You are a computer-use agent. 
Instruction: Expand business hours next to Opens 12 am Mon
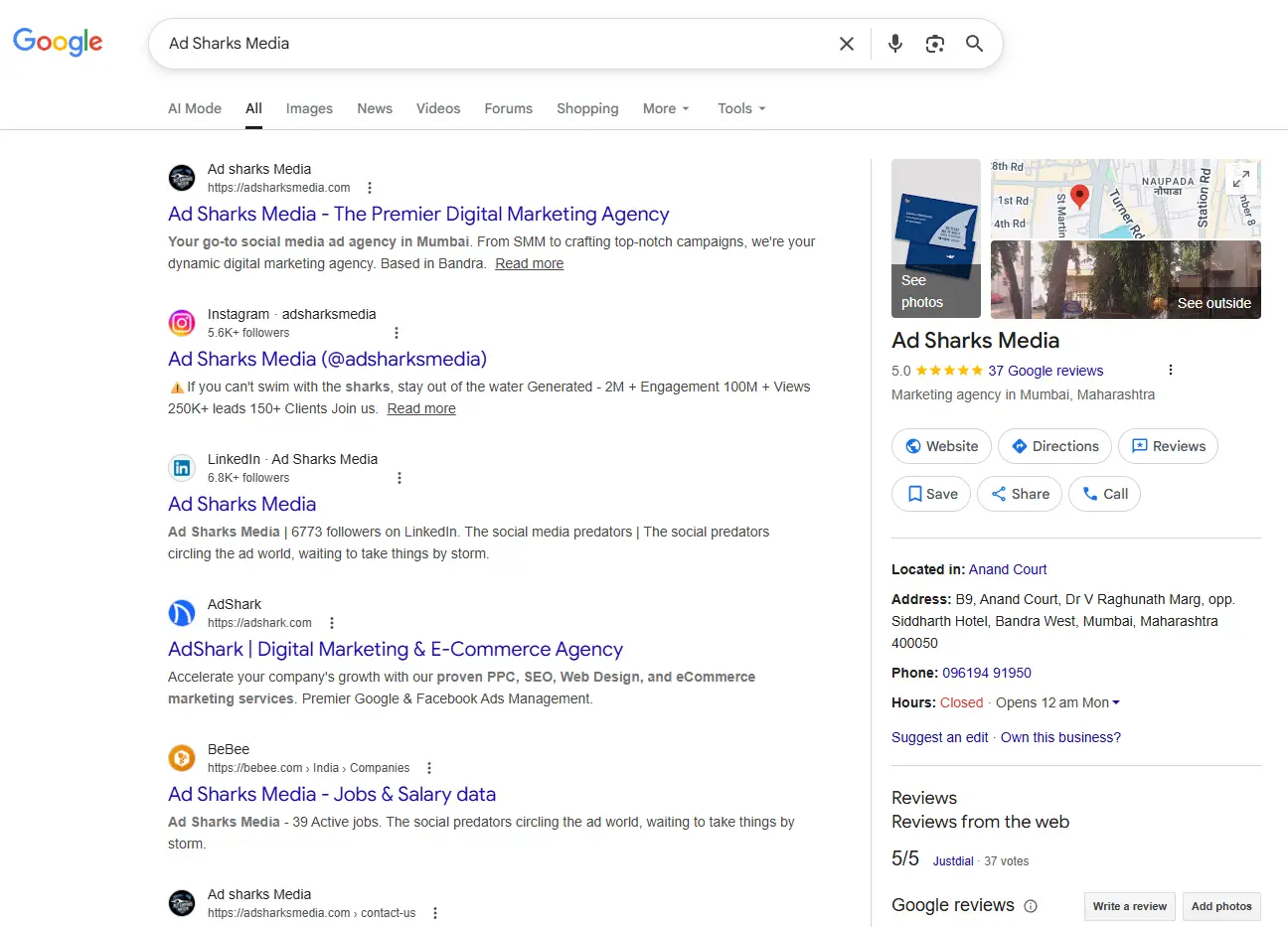point(1116,702)
